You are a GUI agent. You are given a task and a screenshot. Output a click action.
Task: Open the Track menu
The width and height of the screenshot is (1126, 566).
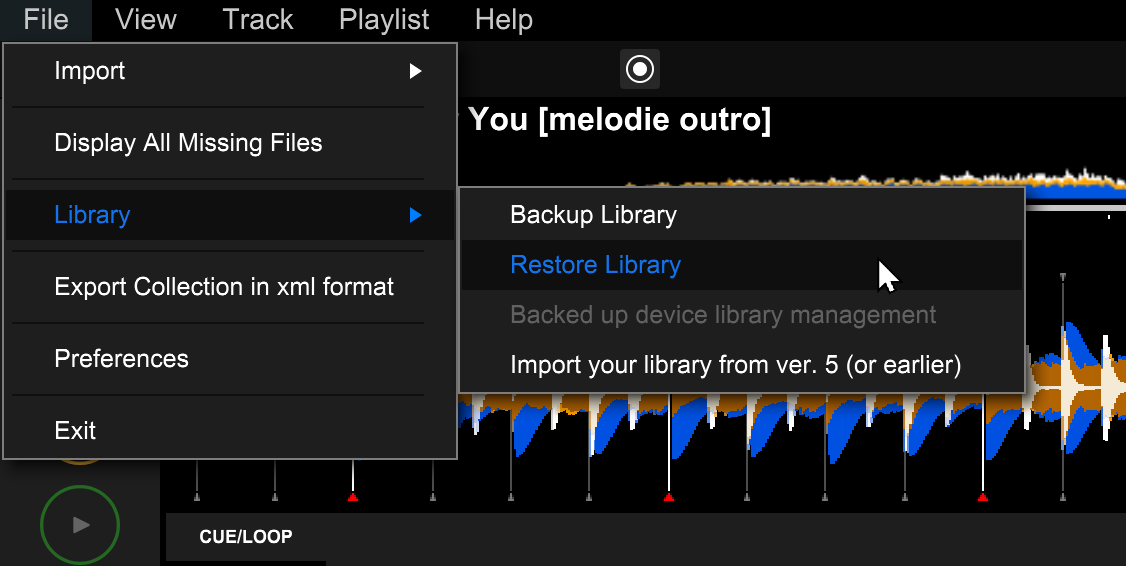point(258,19)
